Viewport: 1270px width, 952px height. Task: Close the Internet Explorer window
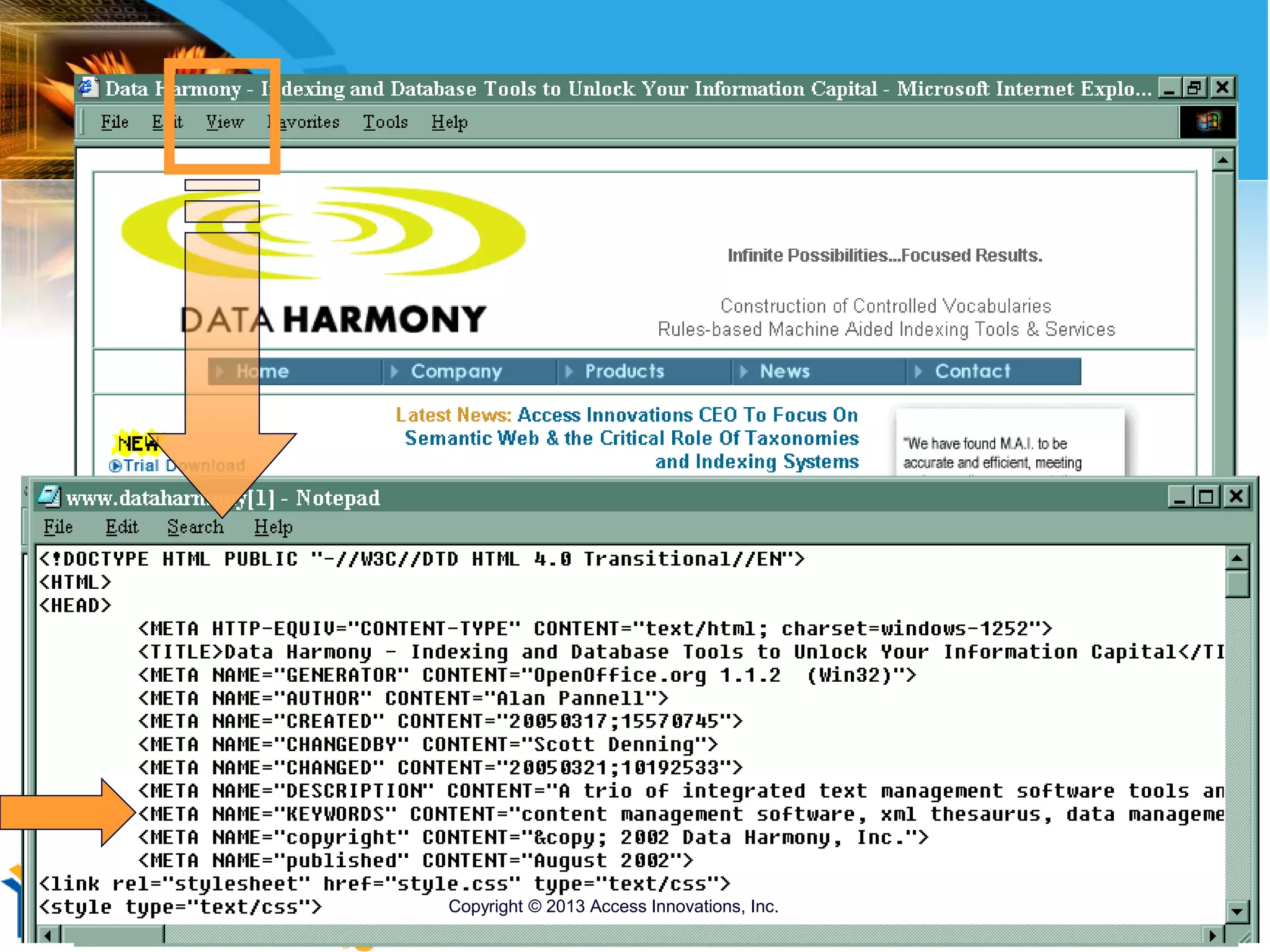pos(1222,88)
